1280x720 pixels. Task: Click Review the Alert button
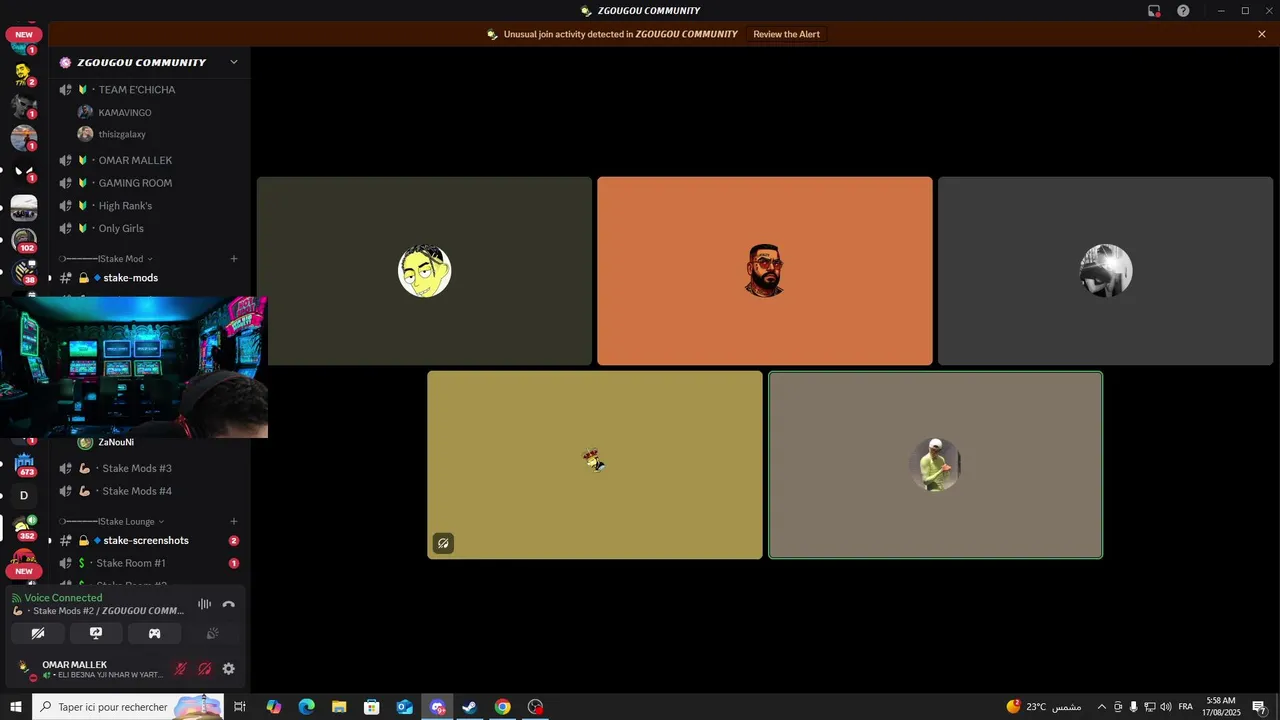786,34
